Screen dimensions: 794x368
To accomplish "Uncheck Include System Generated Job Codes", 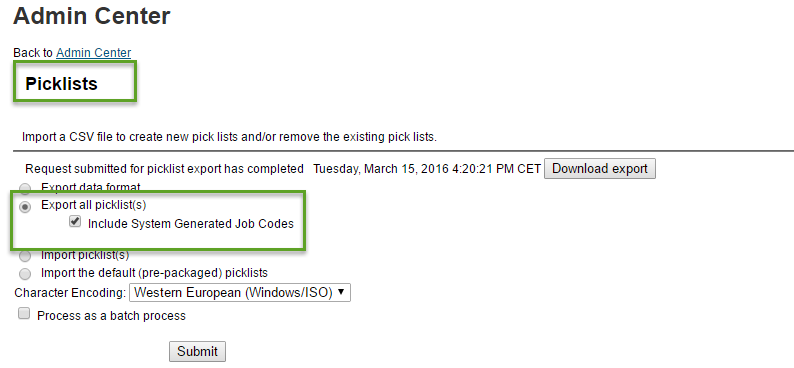I will pos(75,221).
